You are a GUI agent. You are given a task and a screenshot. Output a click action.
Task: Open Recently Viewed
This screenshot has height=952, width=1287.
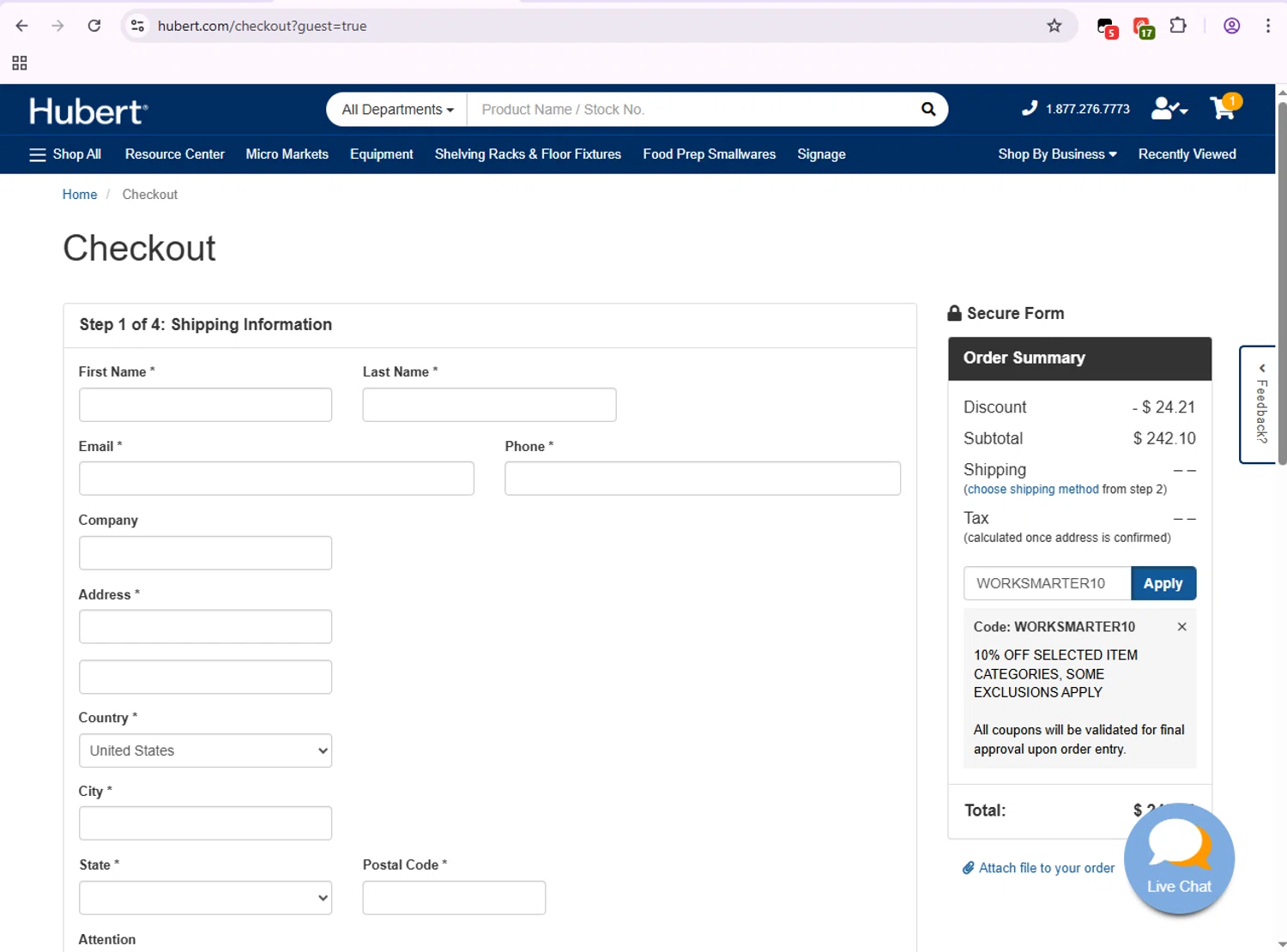coord(1187,154)
